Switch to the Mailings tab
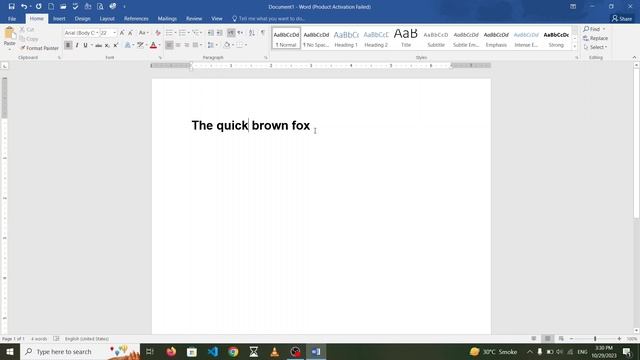640x360 pixels. [x=167, y=19]
